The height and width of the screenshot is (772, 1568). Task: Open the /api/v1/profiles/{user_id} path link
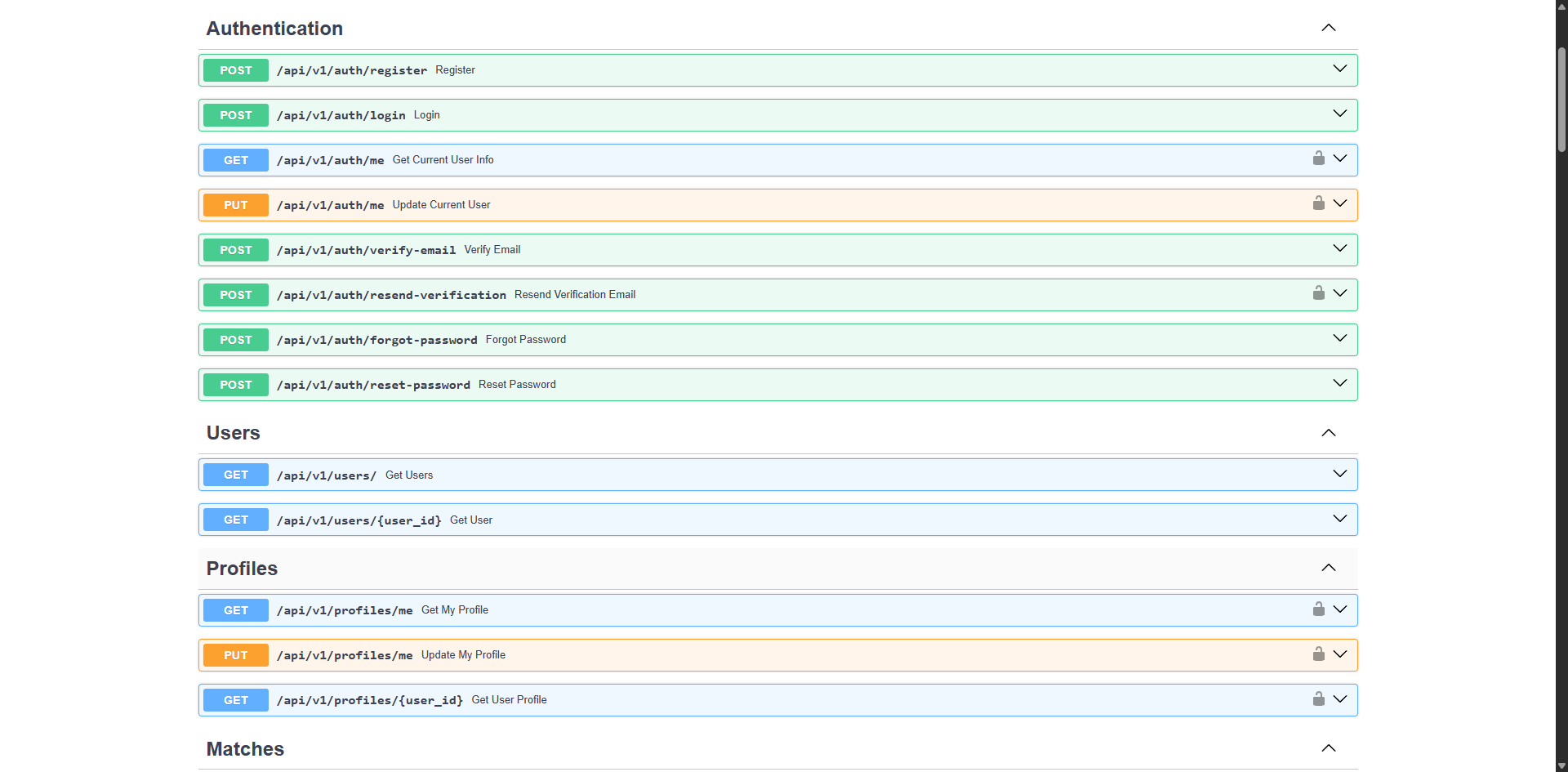pyautogui.click(x=370, y=701)
